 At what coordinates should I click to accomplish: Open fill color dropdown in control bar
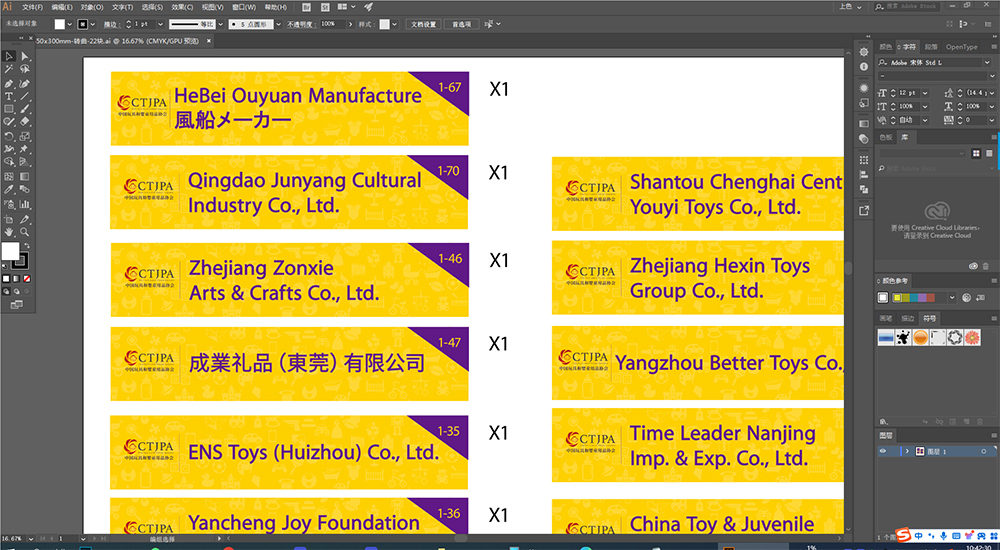[70, 24]
